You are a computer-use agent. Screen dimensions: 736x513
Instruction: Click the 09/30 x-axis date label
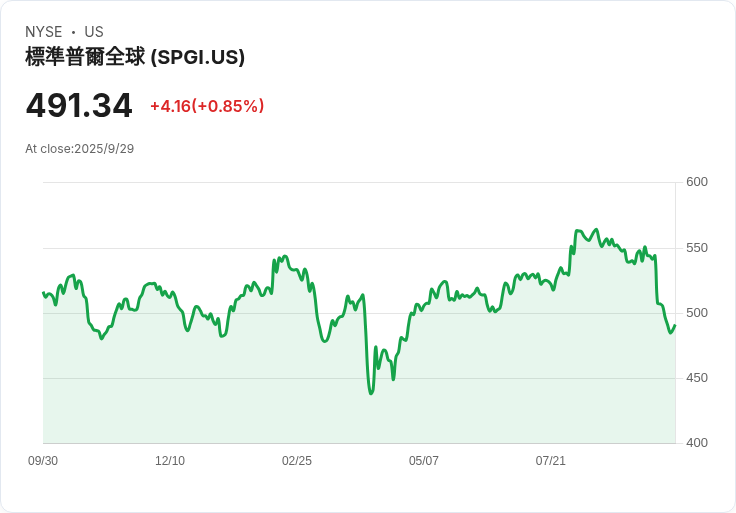click(43, 461)
